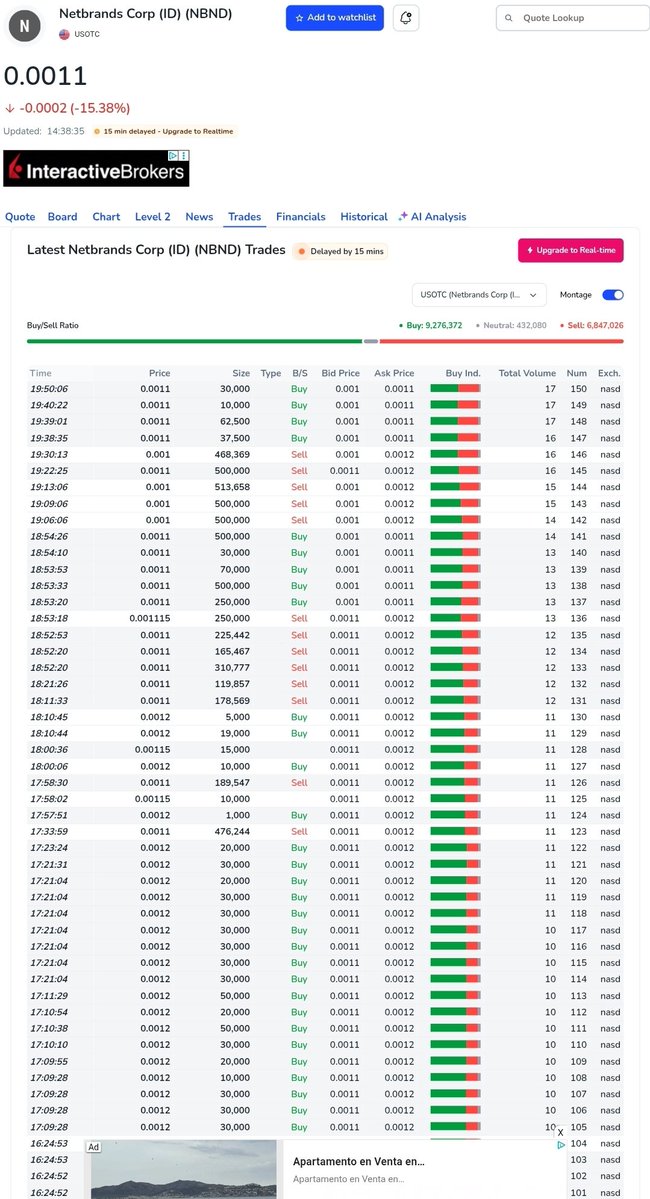The height and width of the screenshot is (1199, 650).
Task: Click the last price 0.0011 heading
Action: pos(45,76)
